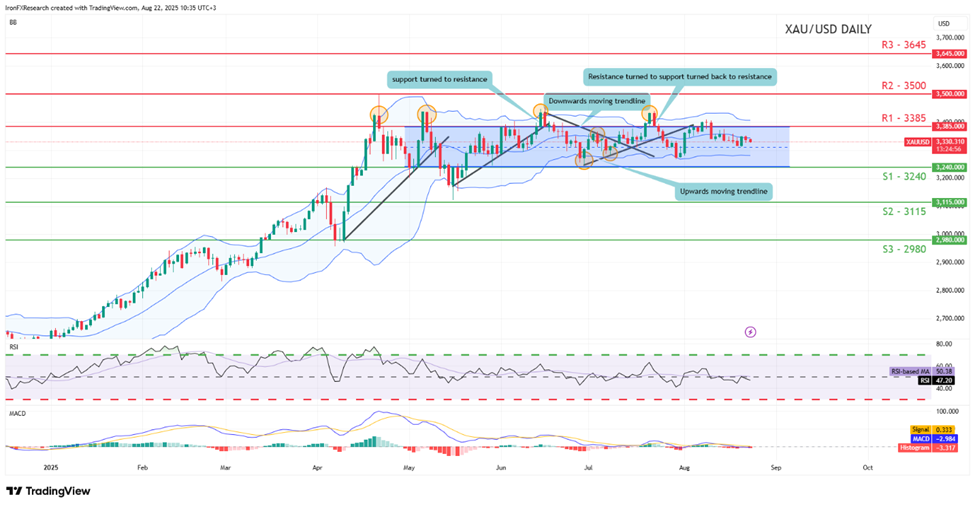Click the leftmost orange circle marker on chart

pos(378,114)
